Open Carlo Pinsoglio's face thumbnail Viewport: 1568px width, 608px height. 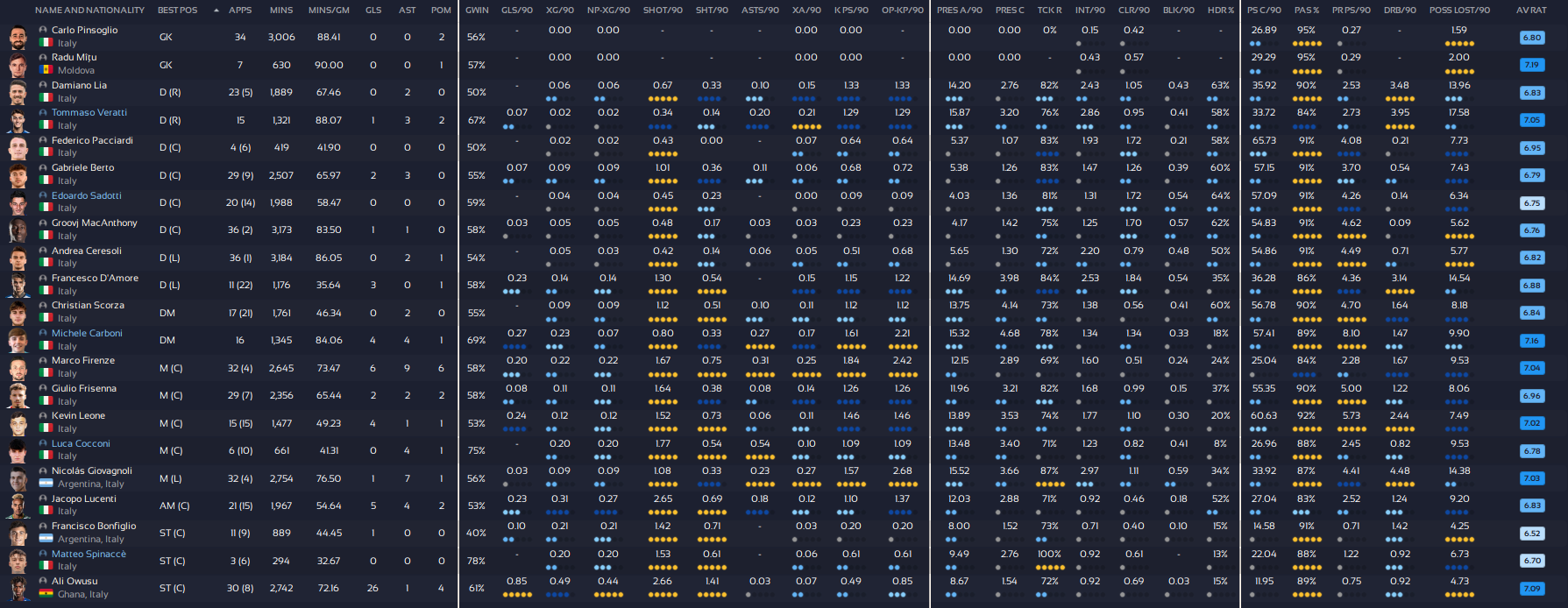click(18, 37)
